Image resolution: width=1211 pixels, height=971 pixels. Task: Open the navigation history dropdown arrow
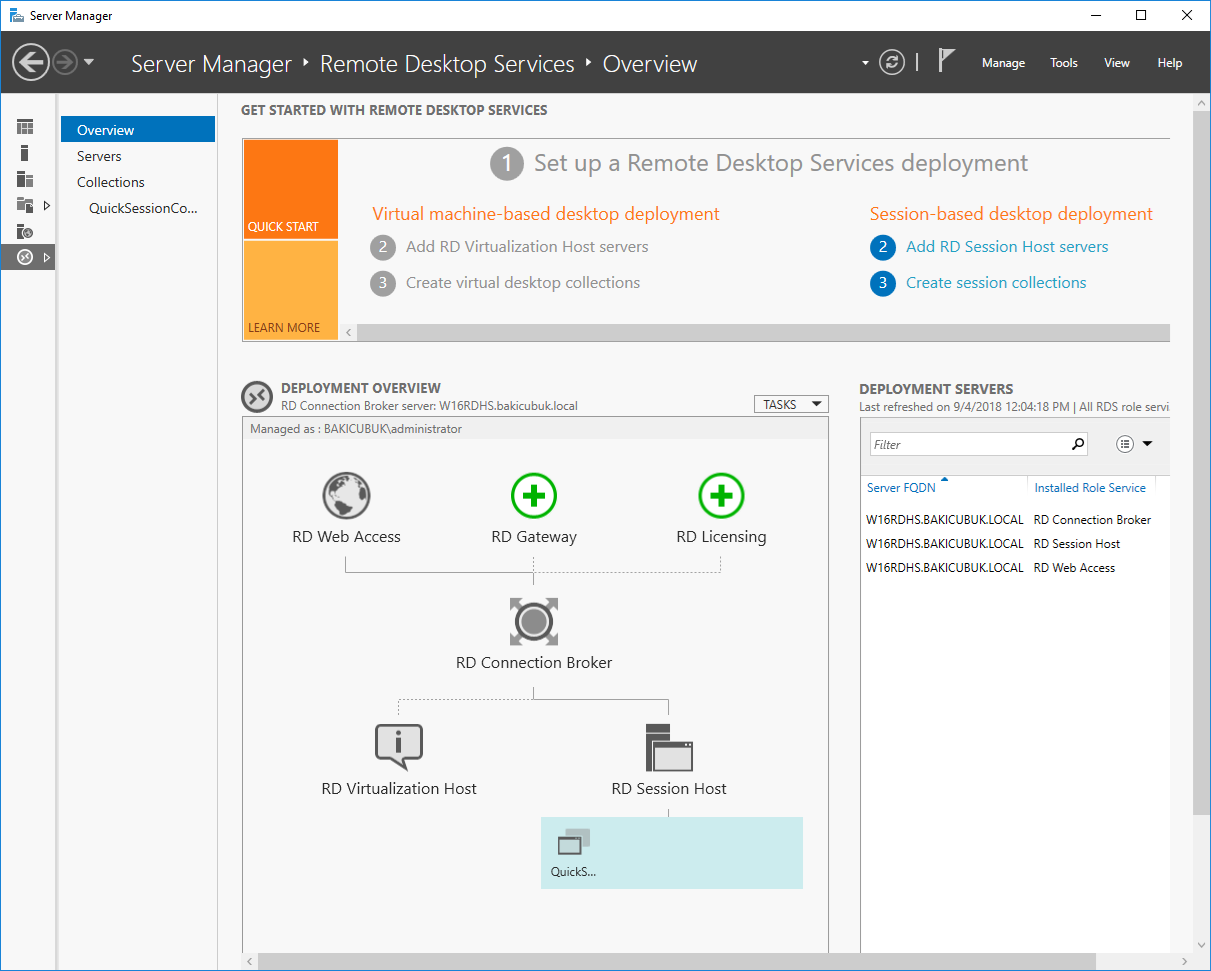89,62
